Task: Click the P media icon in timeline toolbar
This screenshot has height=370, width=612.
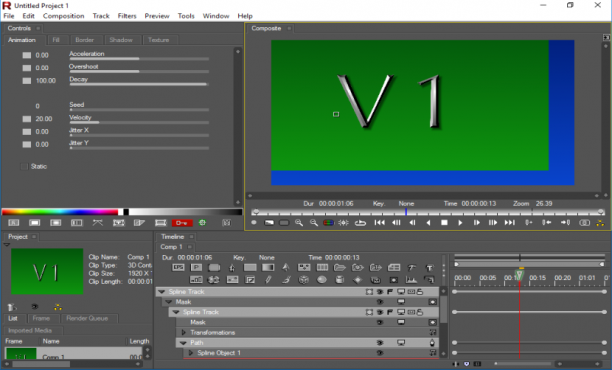Action: (196, 268)
